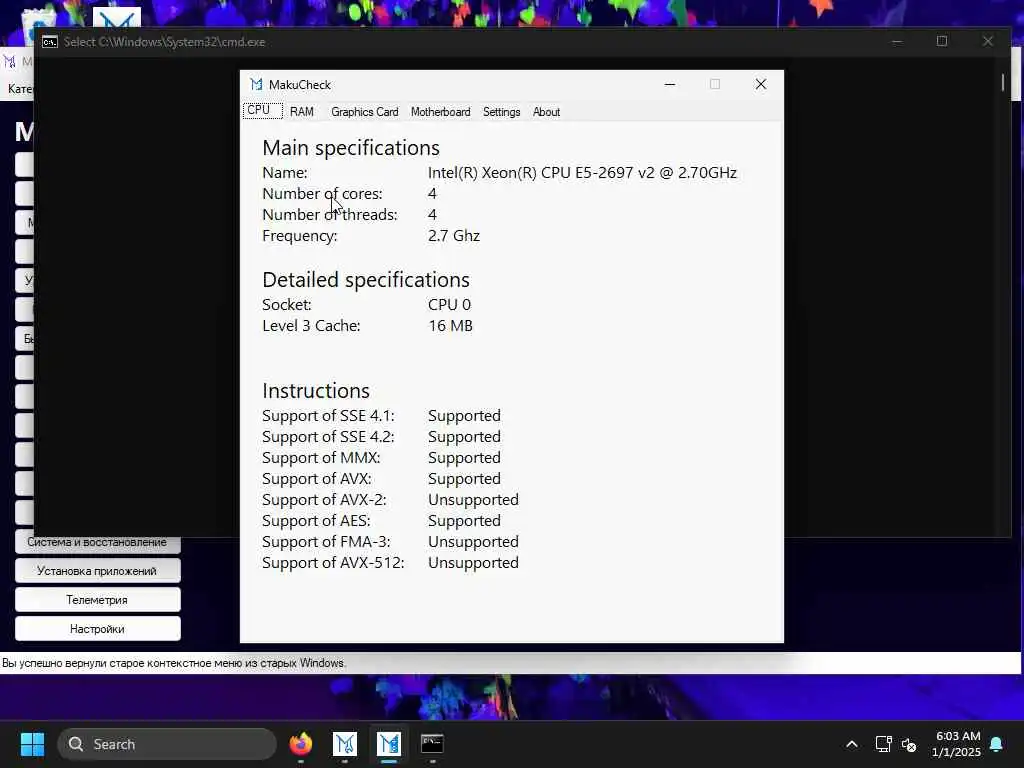This screenshot has width=1024, height=768.
Task: Minimize the cmd.exe window
Action: click(897, 41)
